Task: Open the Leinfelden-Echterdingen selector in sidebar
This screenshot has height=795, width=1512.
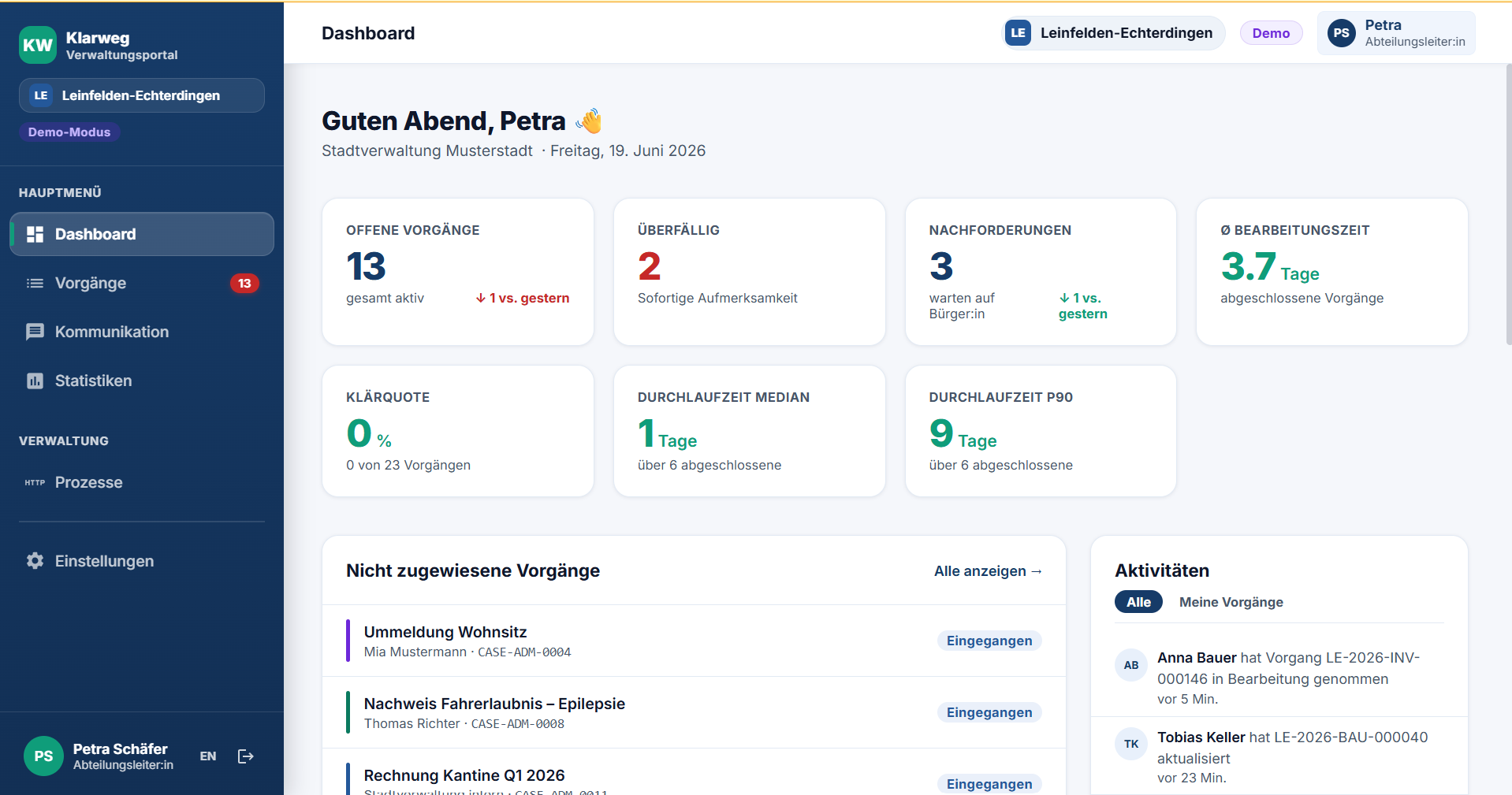Action: coord(142,95)
